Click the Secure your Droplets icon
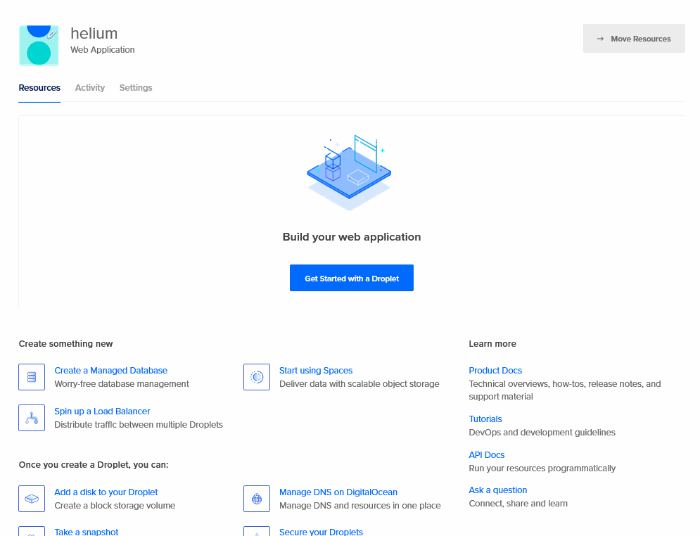Image resolution: width=700 pixels, height=536 pixels. 257,531
